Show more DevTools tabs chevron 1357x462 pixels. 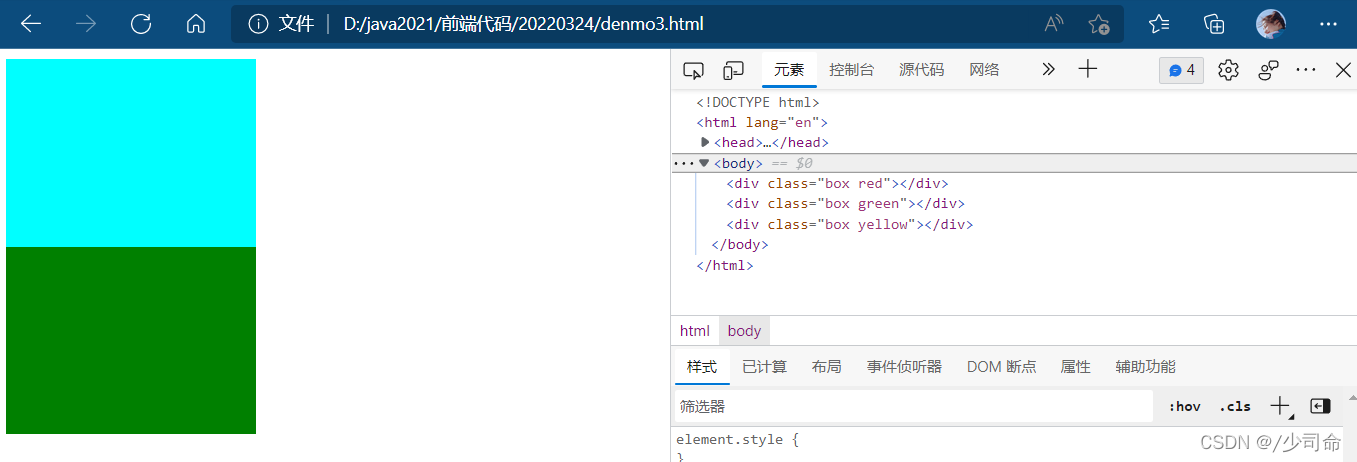[x=1048, y=70]
